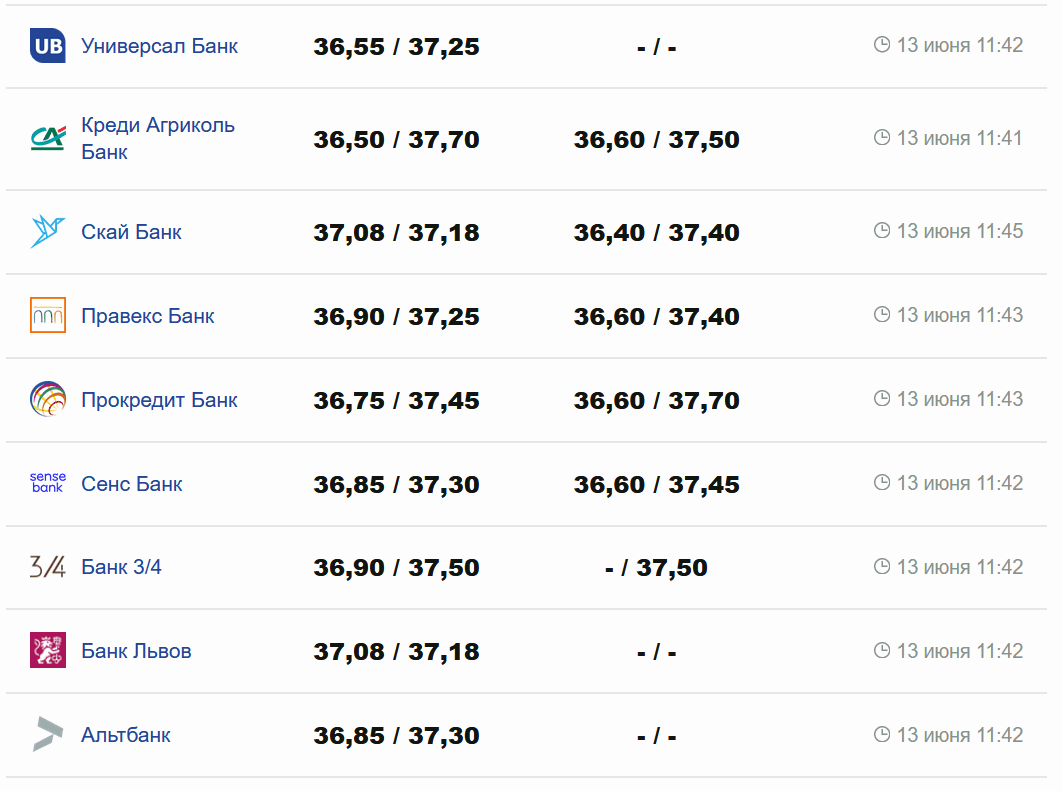The height and width of the screenshot is (791, 1063).
Task: Click the Креди Агриколь Банк logo
Action: [x=47, y=138]
